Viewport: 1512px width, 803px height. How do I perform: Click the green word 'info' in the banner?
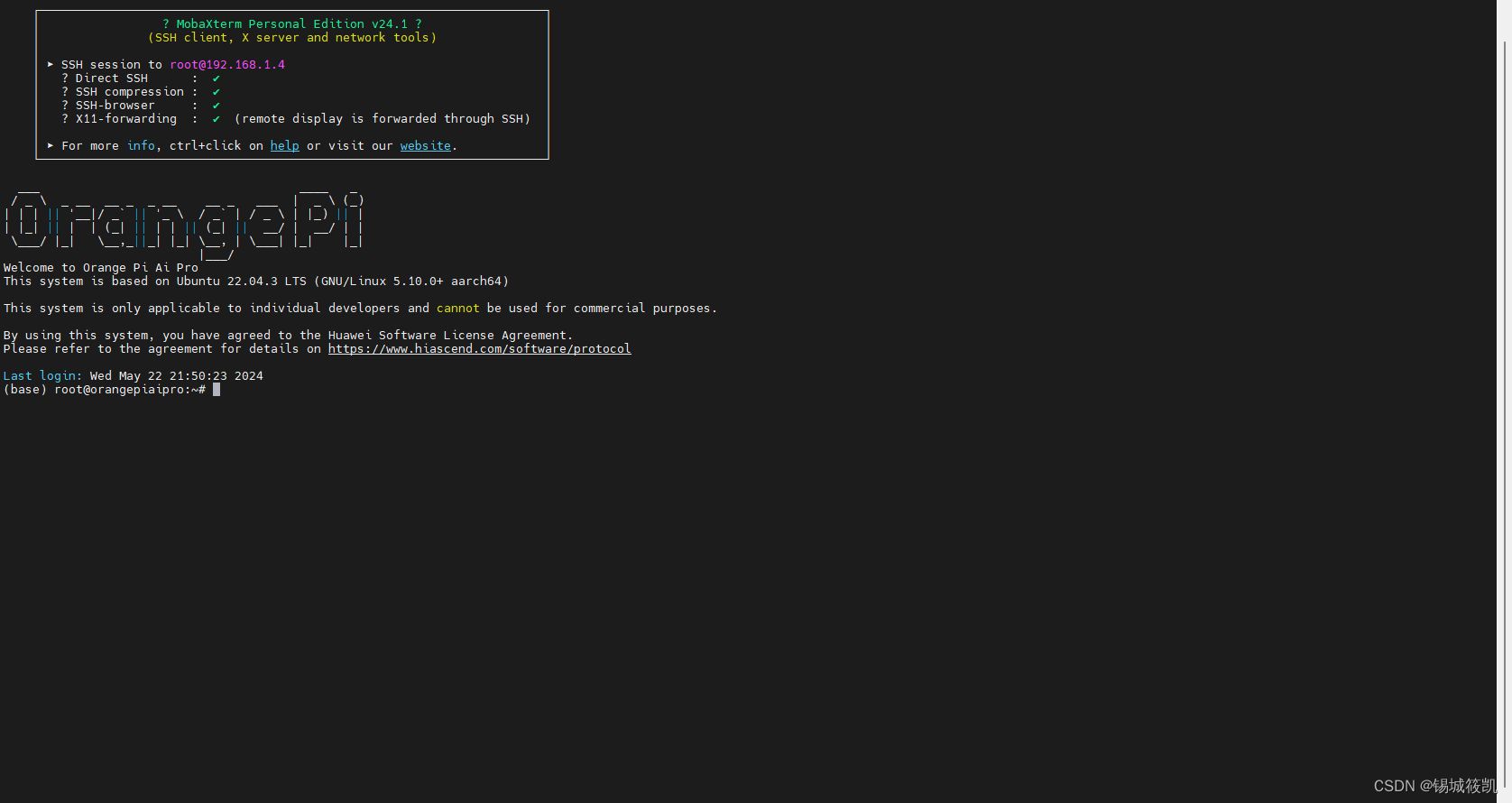point(141,146)
